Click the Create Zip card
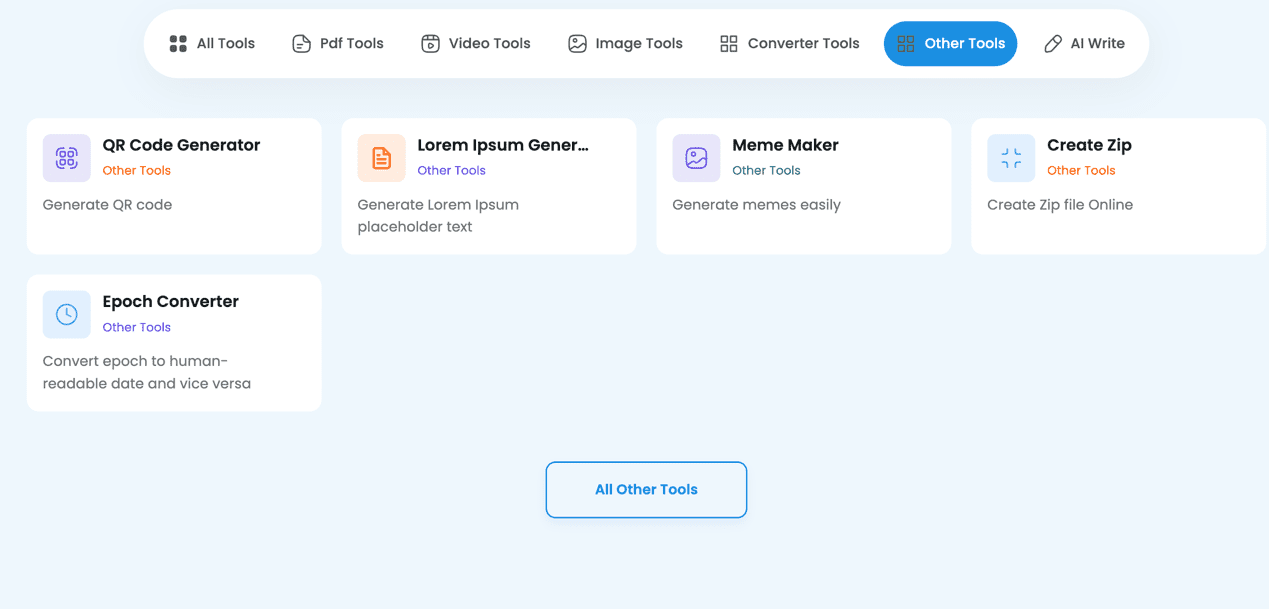Screen dimensions: 1269x609 tap(1117, 186)
